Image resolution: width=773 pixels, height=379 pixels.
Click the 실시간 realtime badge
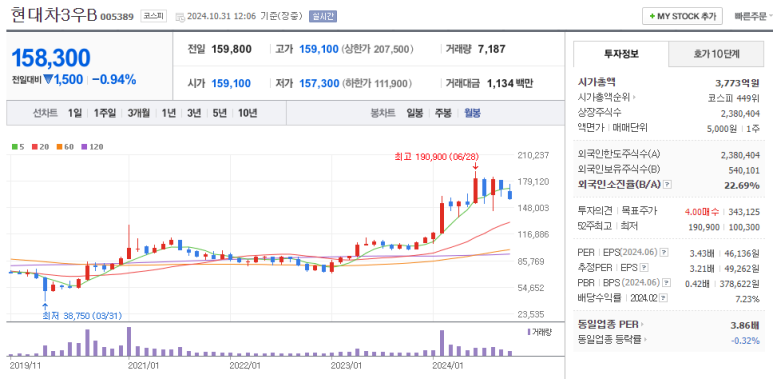pos(323,16)
